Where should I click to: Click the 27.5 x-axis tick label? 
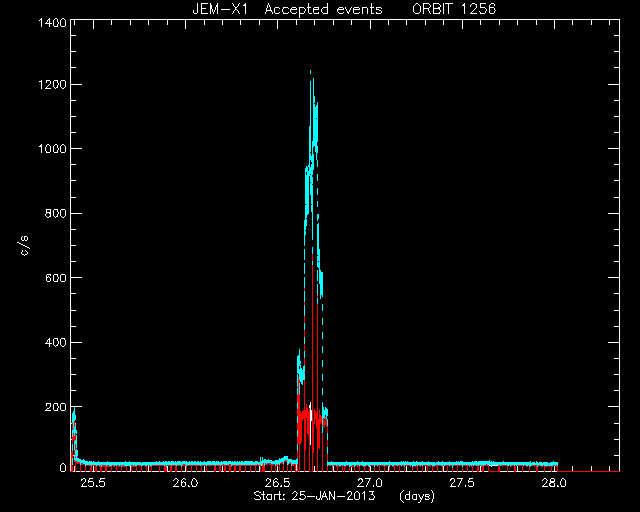pyautogui.click(x=462, y=483)
